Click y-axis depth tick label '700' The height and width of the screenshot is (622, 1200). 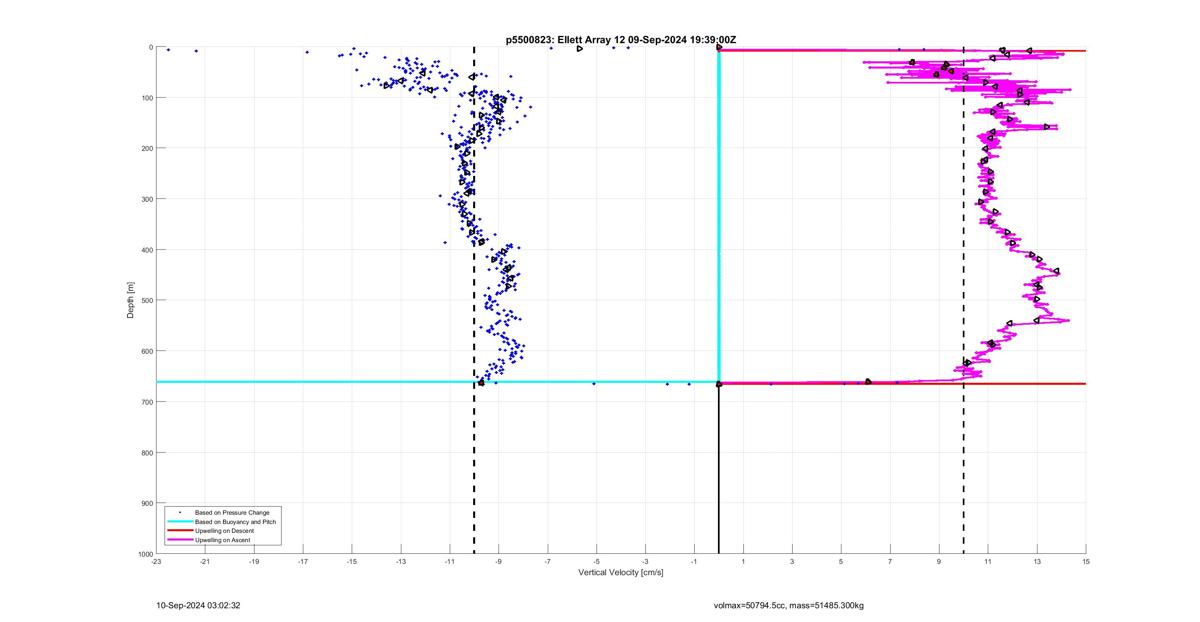point(146,402)
